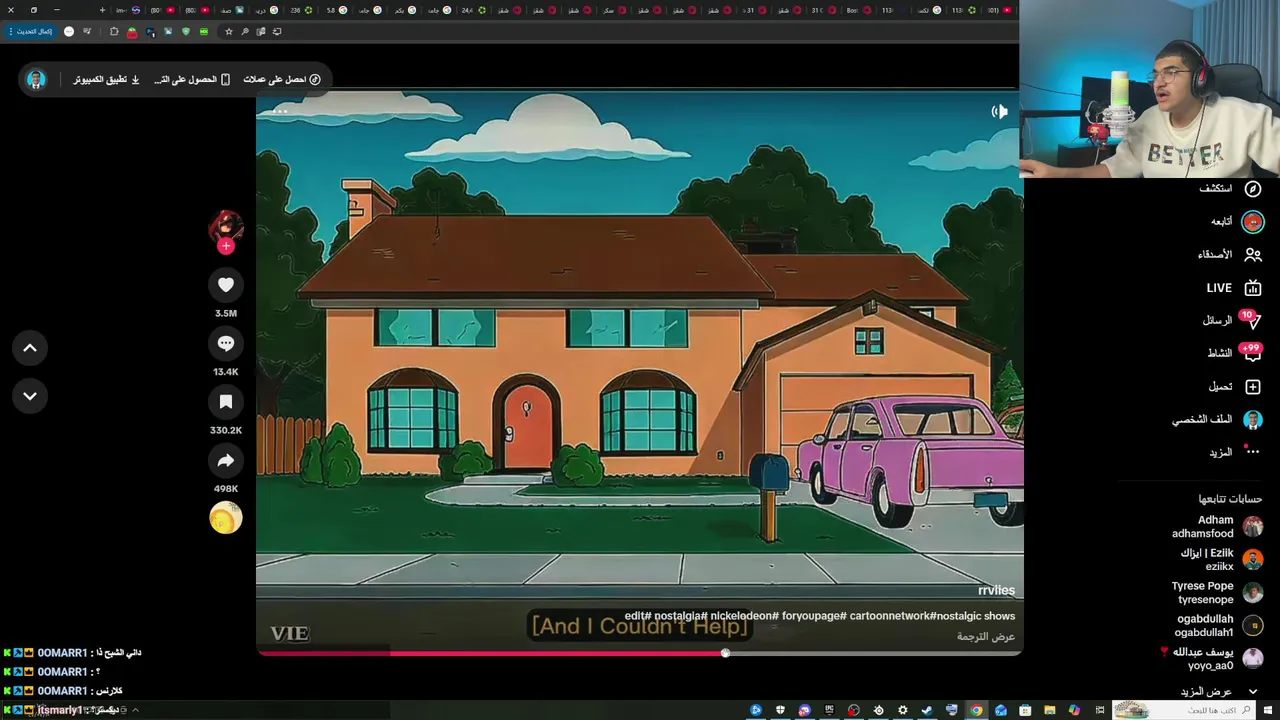Like the video with the heart icon
The height and width of the screenshot is (720, 1280).
(226, 285)
